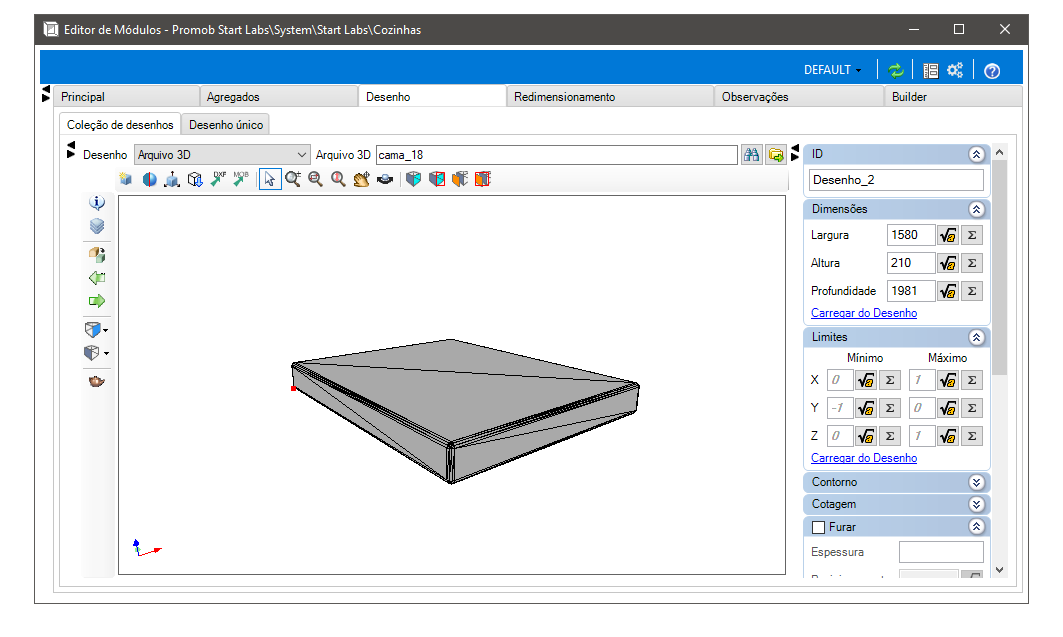Click the formula icon for Largura
Screen dimensions: 1063x637
[948, 235]
